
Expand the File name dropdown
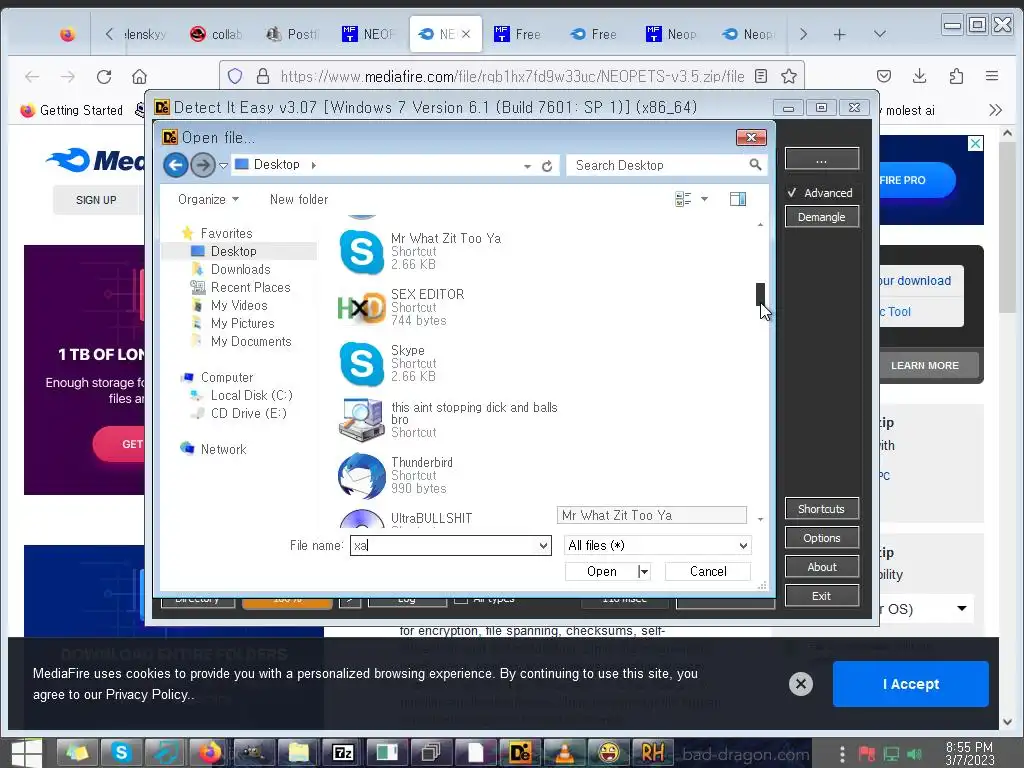click(543, 545)
